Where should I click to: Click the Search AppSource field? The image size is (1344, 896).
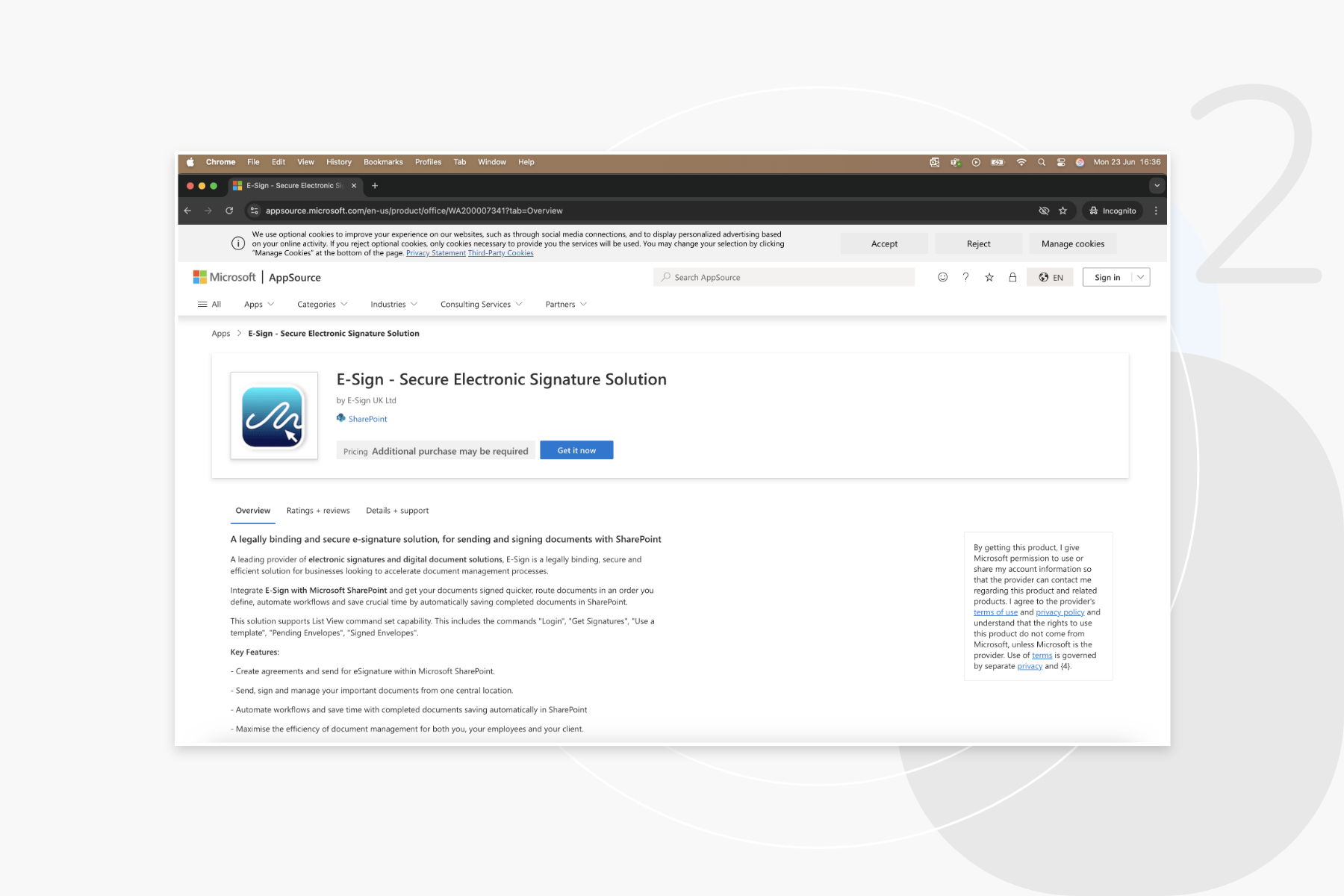(784, 277)
